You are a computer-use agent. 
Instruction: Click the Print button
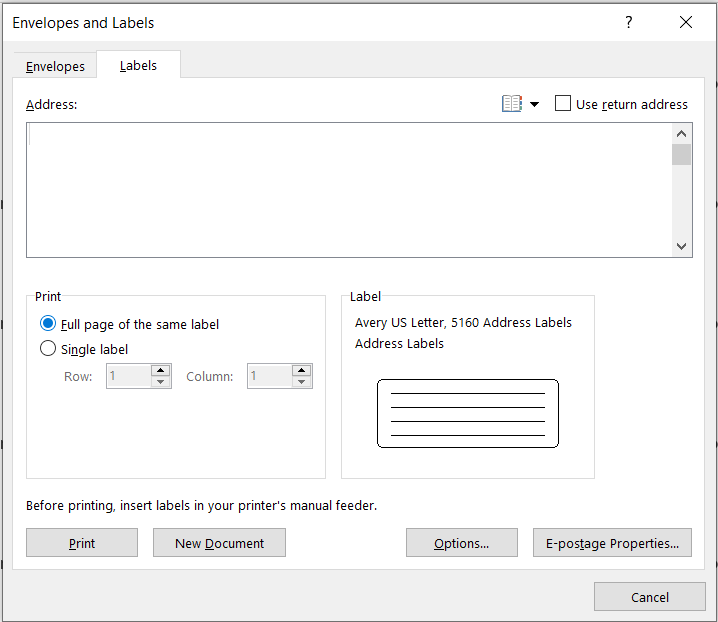point(82,543)
